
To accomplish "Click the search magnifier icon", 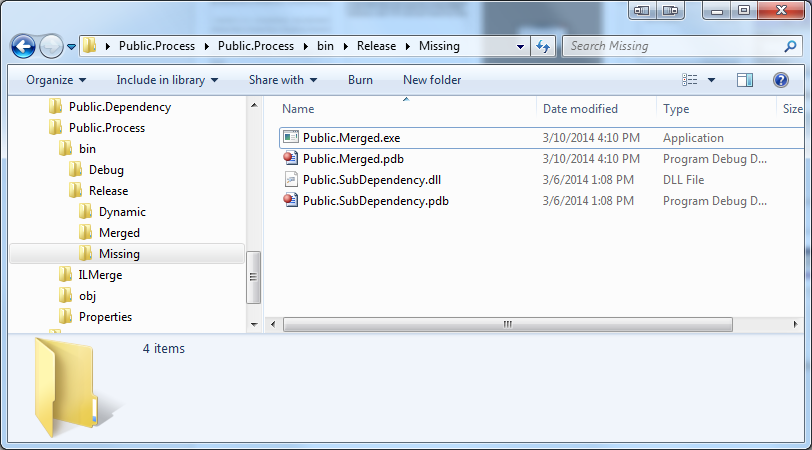I will click(790, 46).
